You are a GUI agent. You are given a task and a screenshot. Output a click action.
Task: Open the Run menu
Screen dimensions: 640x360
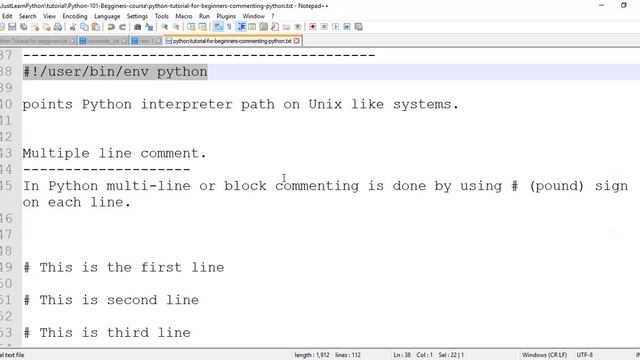point(204,16)
